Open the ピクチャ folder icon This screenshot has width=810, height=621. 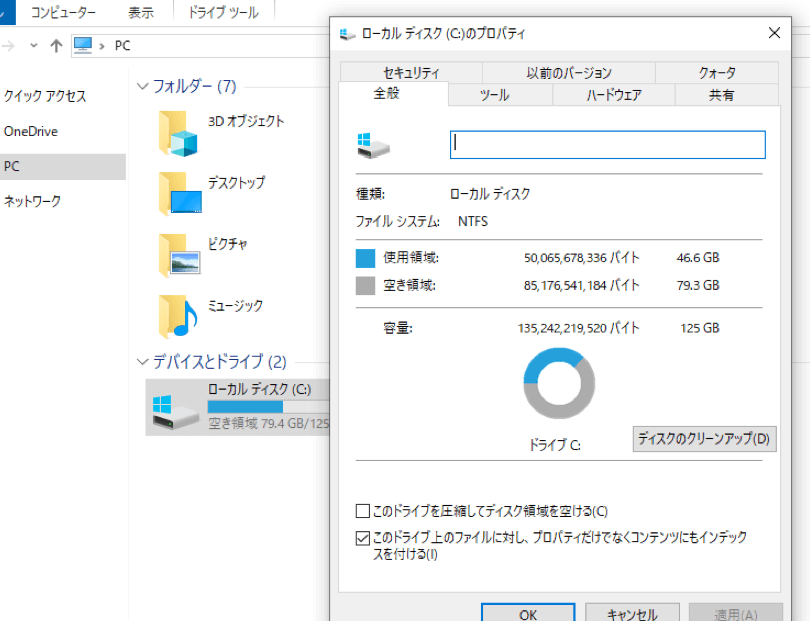[179, 255]
